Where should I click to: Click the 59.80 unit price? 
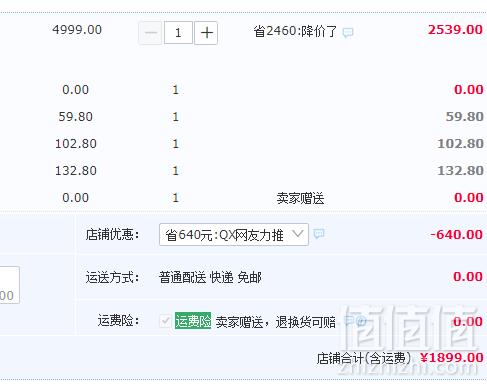pyautogui.click(x=76, y=117)
